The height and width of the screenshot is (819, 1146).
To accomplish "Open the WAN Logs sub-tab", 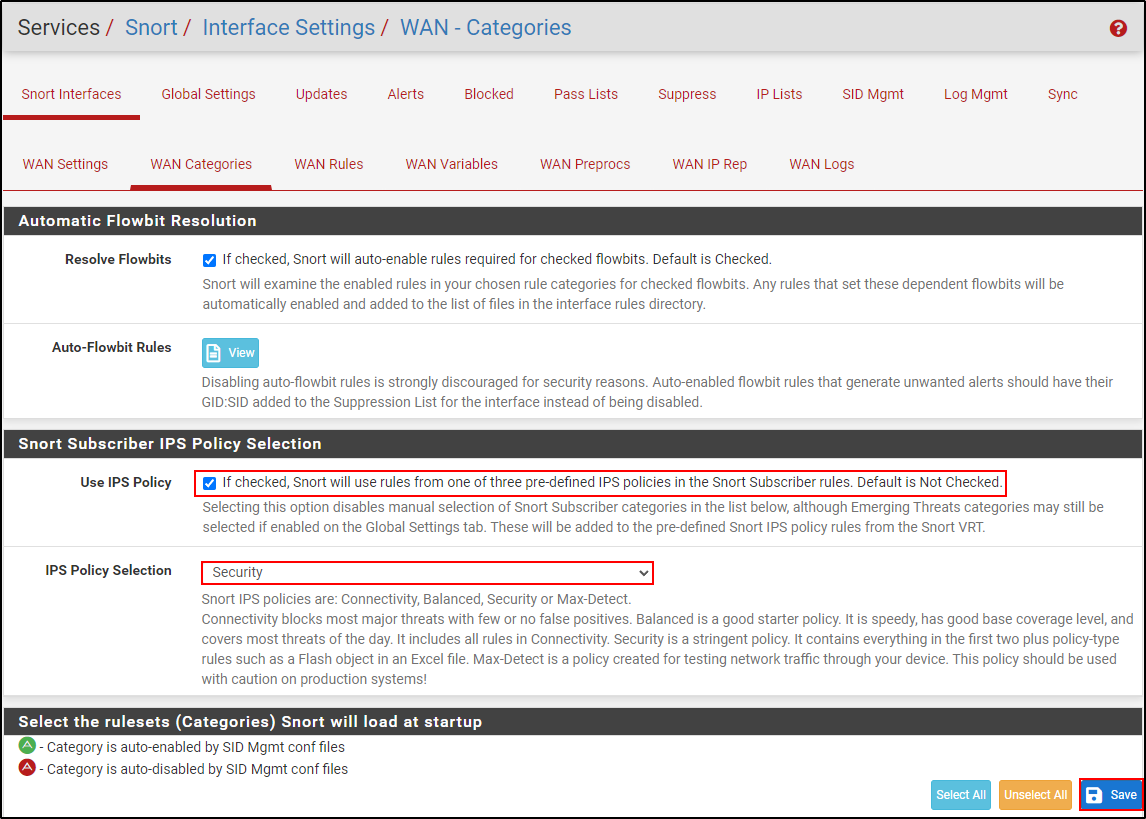I will [821, 164].
